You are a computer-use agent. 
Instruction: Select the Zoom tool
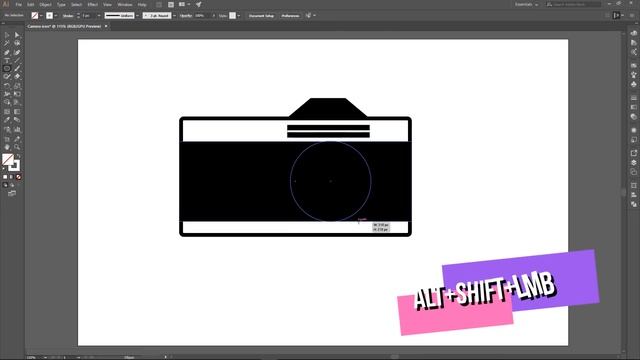coord(17,147)
